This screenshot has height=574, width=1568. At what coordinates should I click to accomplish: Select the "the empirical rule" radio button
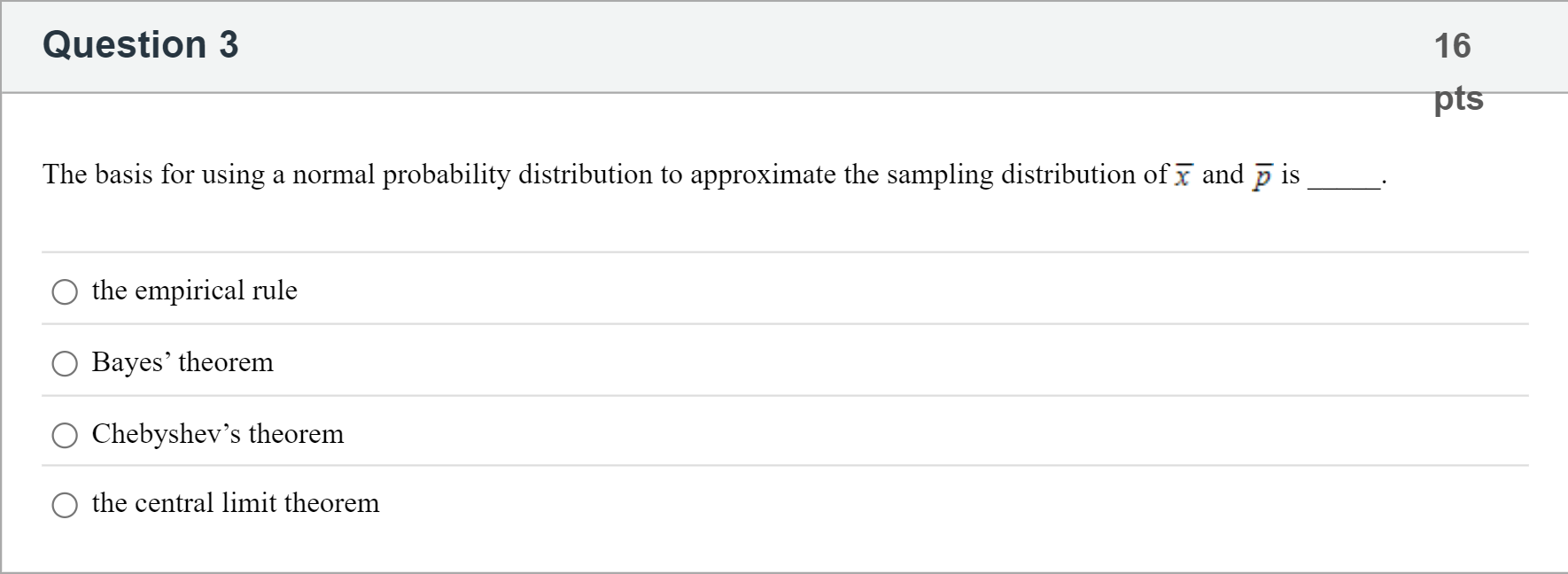click(x=65, y=291)
